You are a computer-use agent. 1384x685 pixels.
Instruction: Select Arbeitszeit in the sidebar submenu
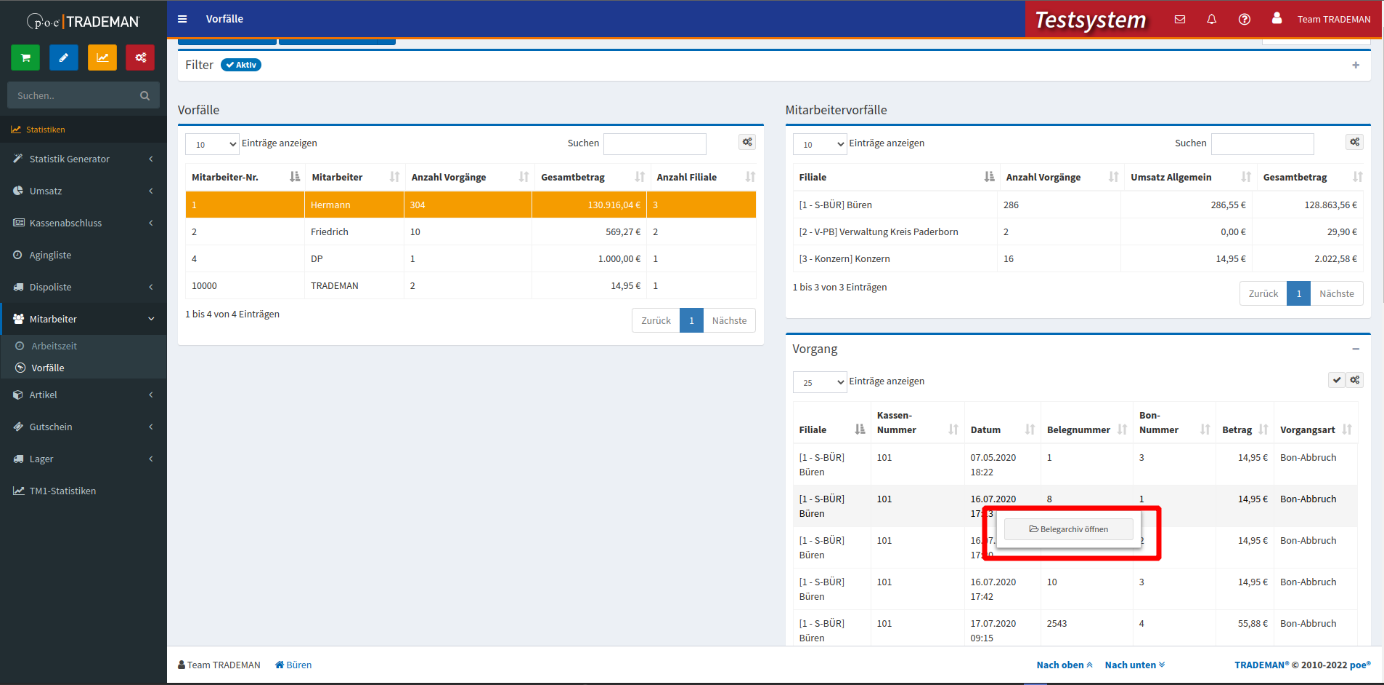(x=54, y=346)
